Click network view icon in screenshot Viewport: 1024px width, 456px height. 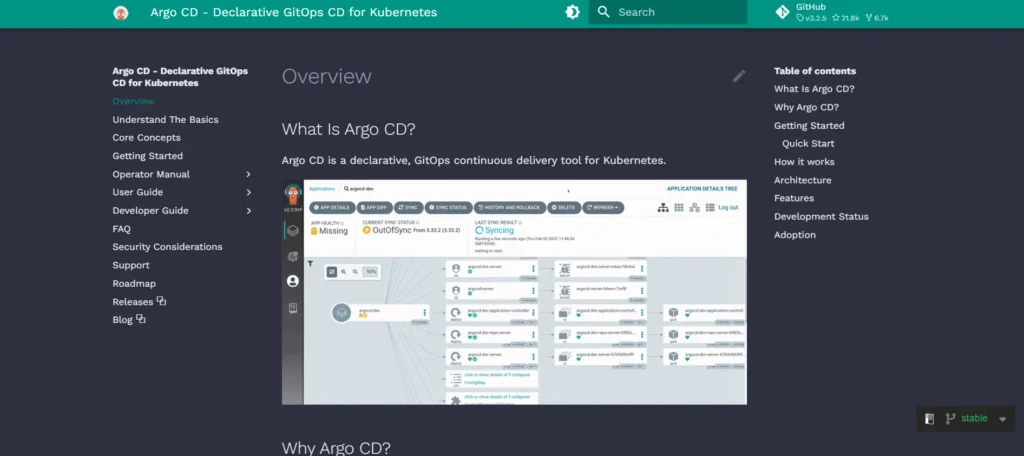694,208
